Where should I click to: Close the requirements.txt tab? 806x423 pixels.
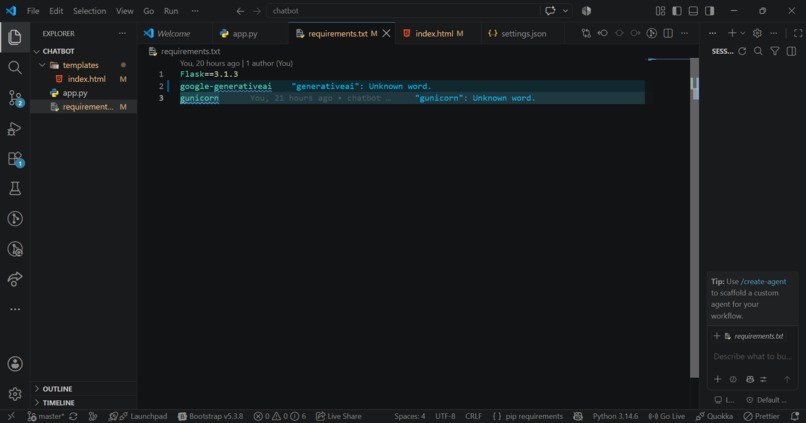(x=386, y=33)
